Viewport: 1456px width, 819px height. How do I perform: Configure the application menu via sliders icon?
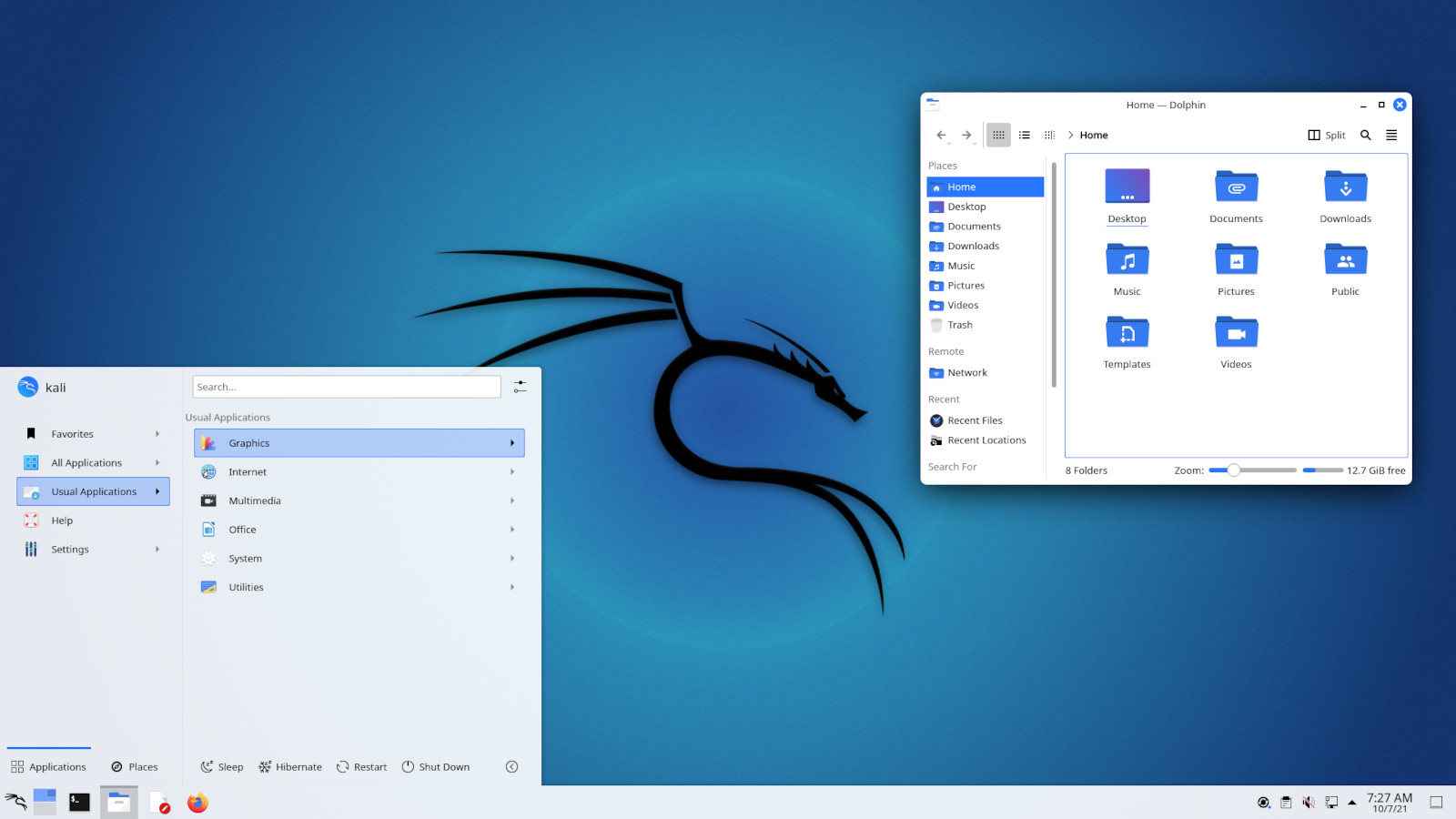pyautogui.click(x=520, y=387)
